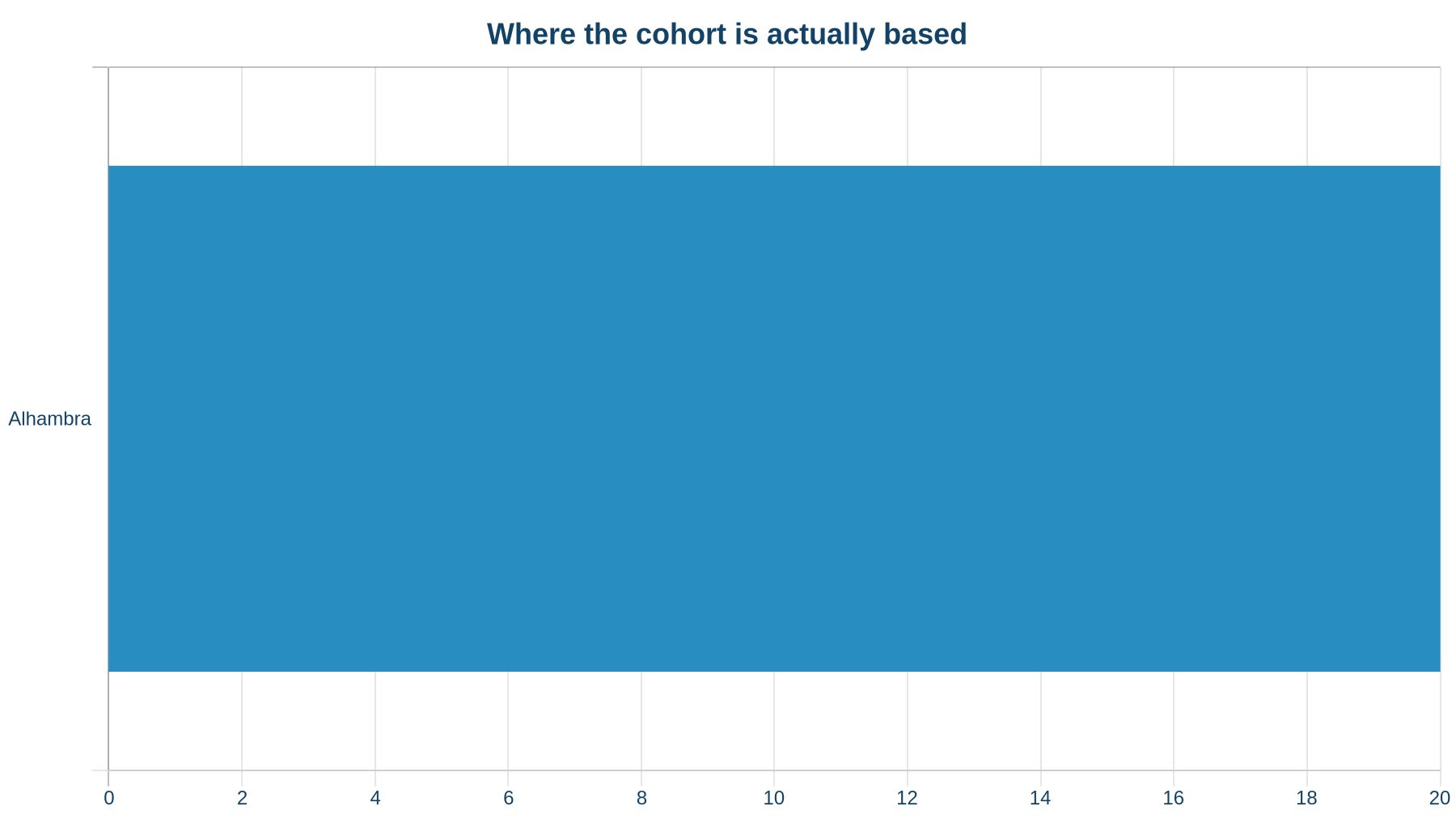Click the x-axis tick label 16

pos(1174,798)
